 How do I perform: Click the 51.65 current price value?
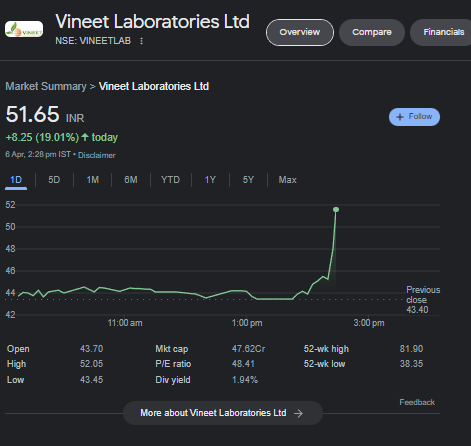[32, 114]
